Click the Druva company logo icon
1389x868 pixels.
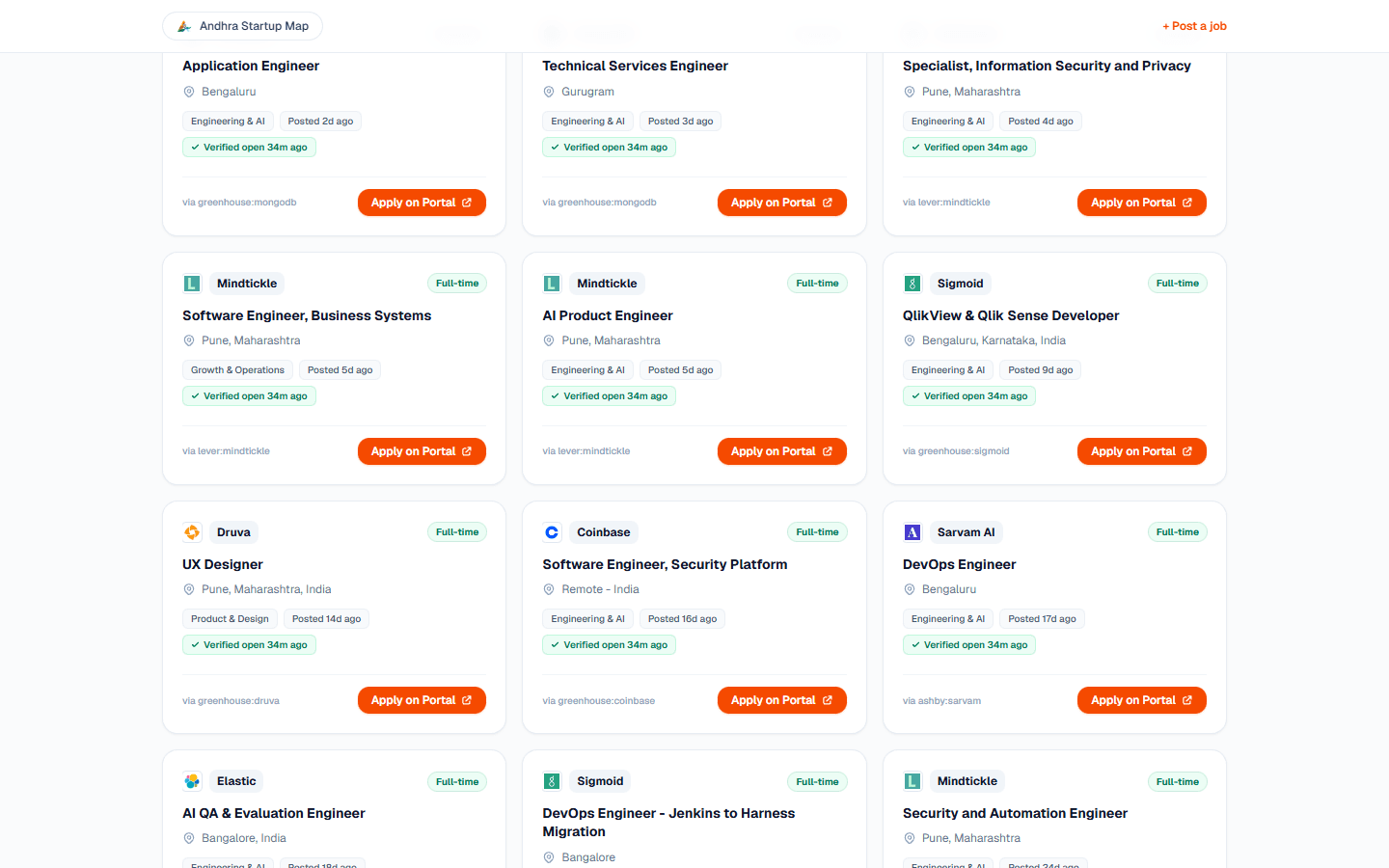[x=192, y=532]
